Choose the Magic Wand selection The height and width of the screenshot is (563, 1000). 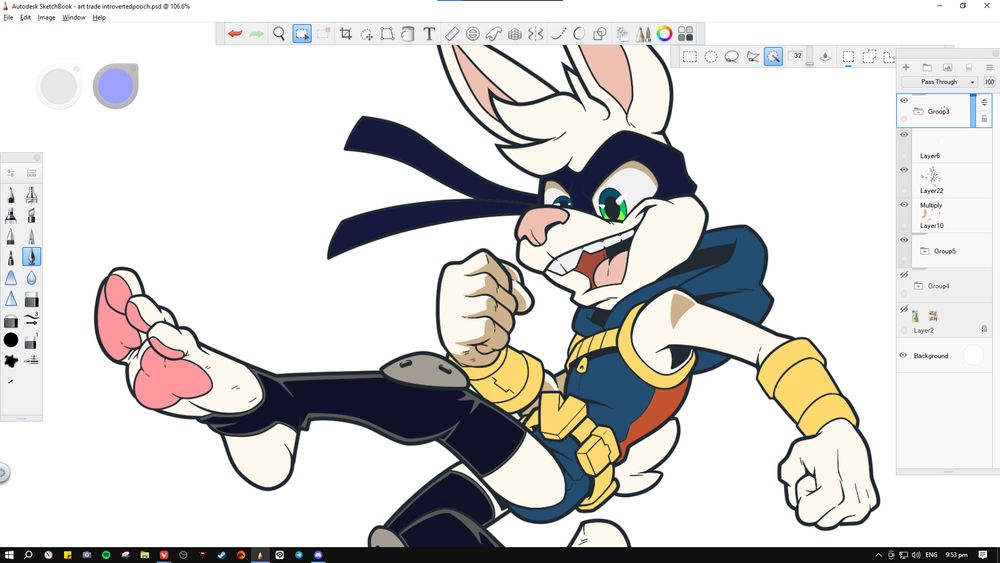[774, 57]
